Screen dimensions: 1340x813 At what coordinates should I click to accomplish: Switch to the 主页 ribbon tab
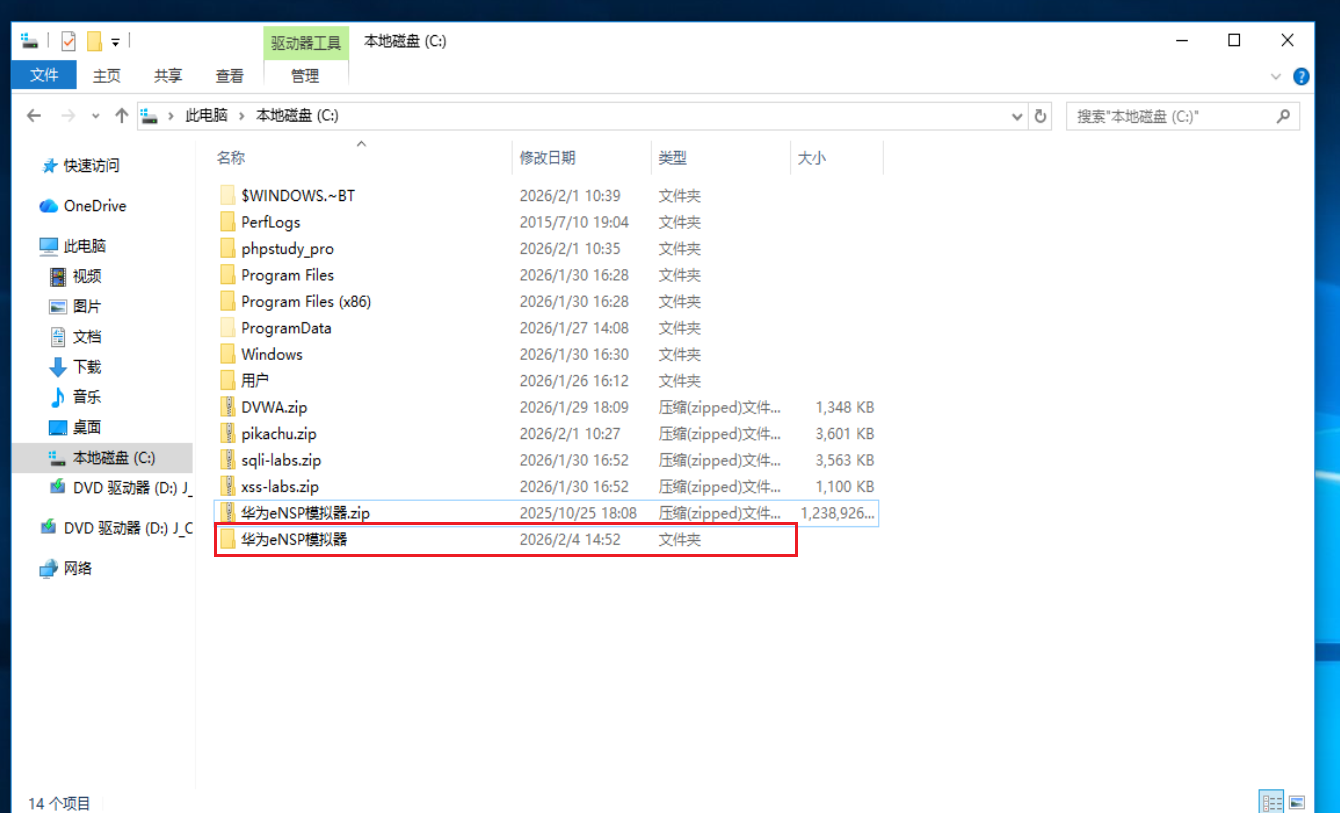tap(107, 75)
